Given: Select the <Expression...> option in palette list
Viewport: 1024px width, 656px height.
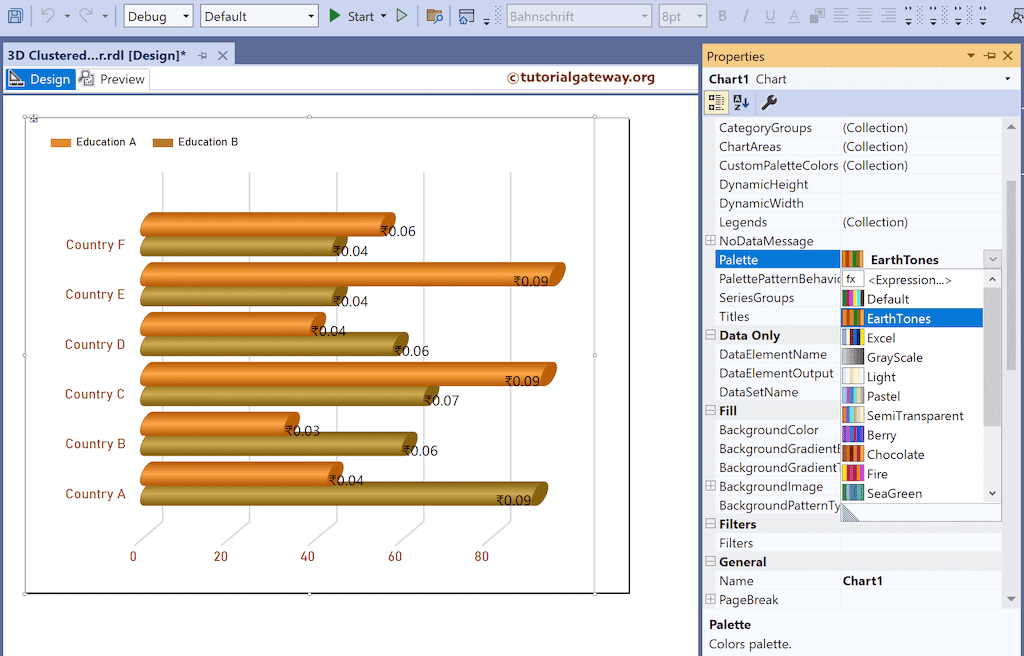Looking at the screenshot, I should [x=909, y=280].
